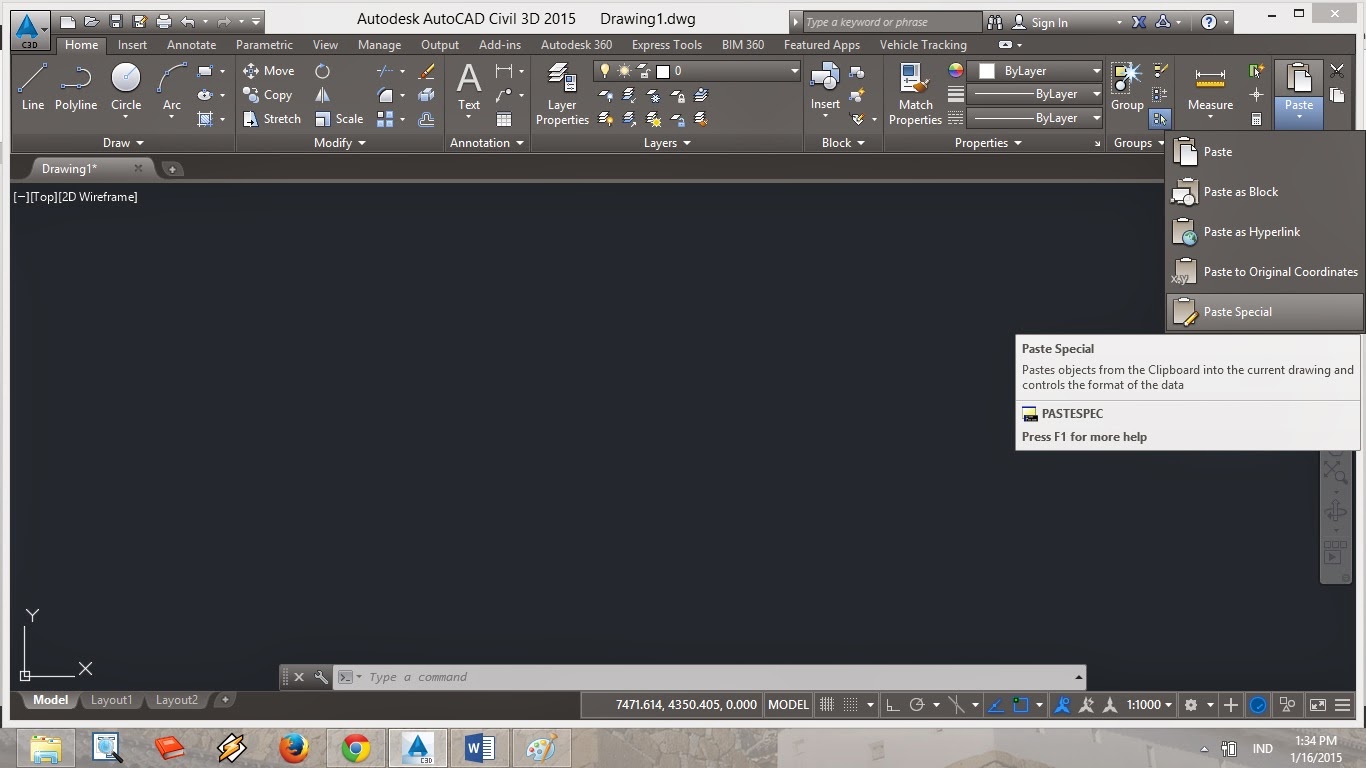Expand the Block panel

click(843, 143)
